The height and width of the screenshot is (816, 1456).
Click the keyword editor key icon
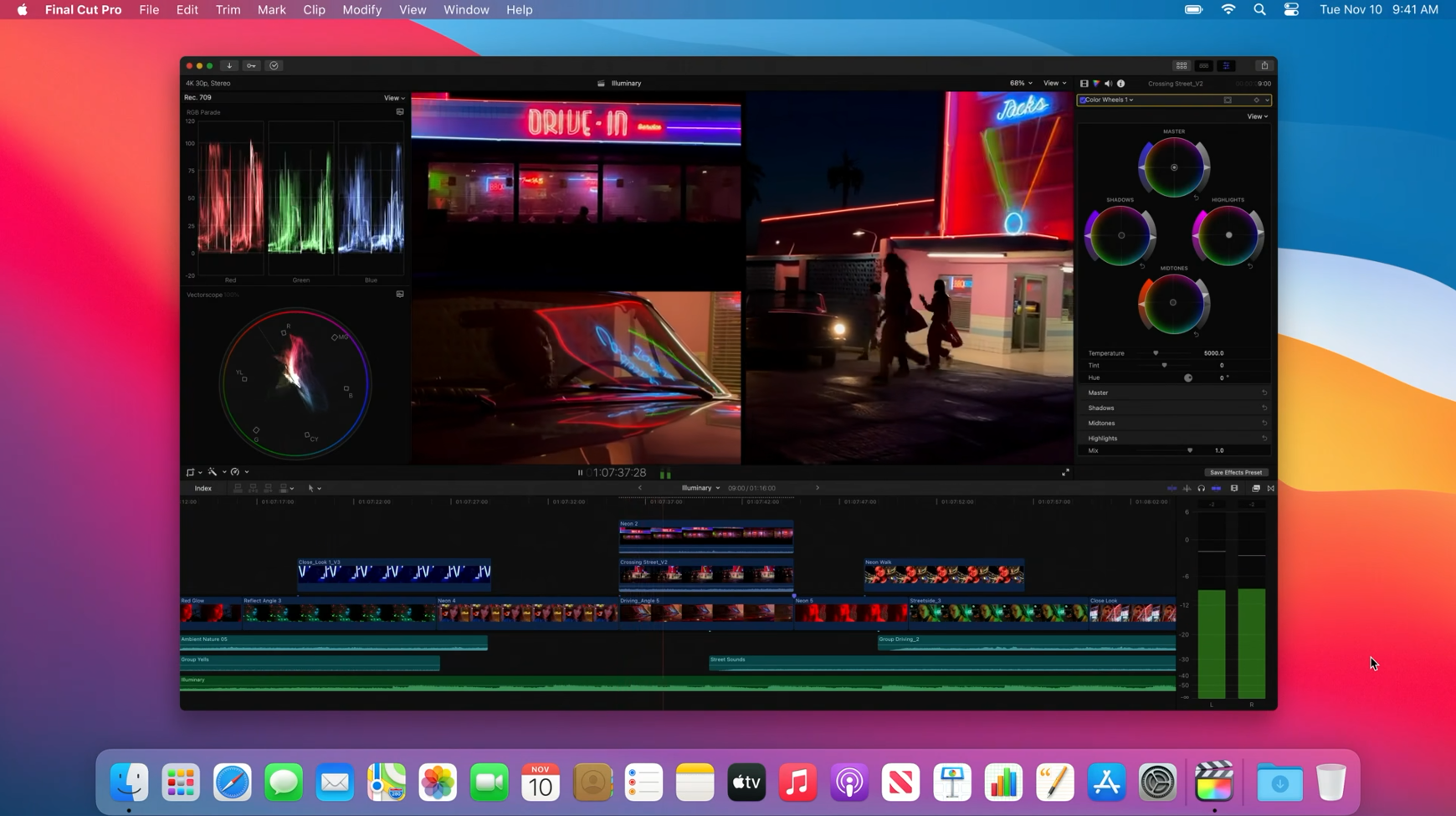251,65
